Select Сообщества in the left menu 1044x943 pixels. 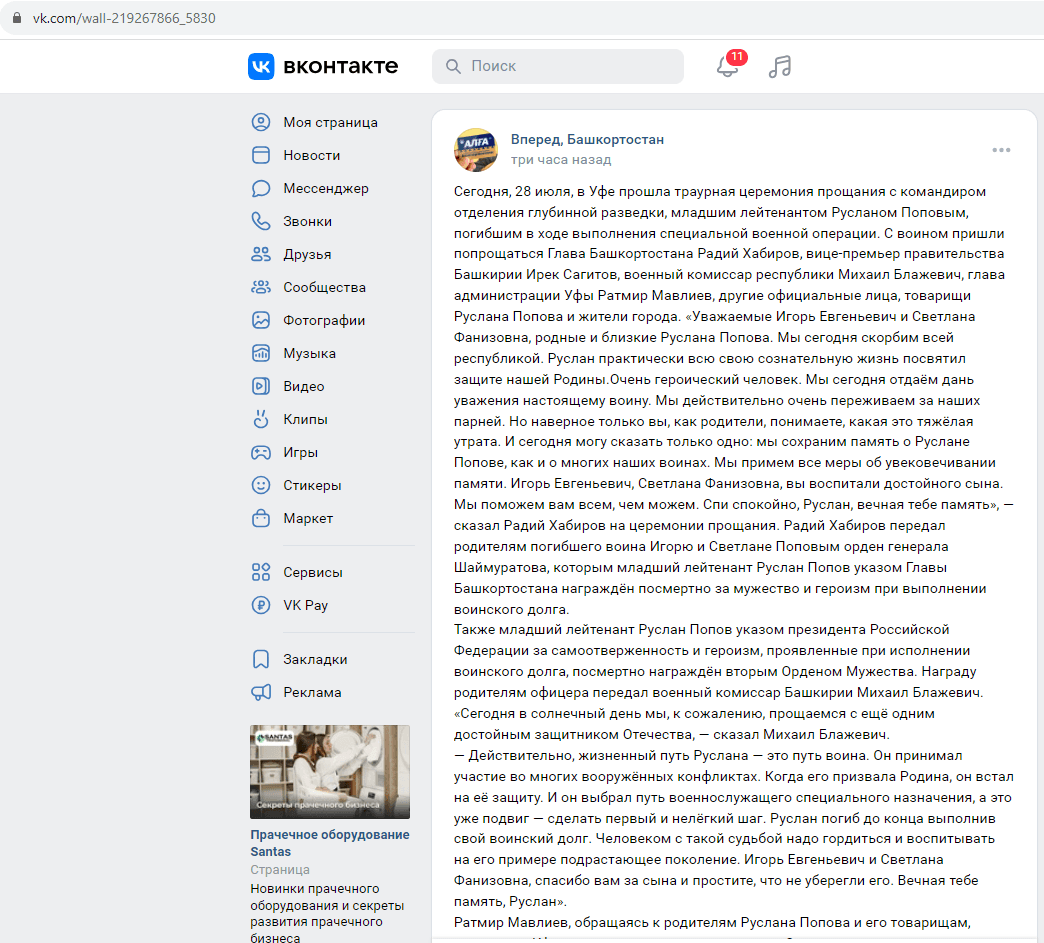[x=324, y=287]
